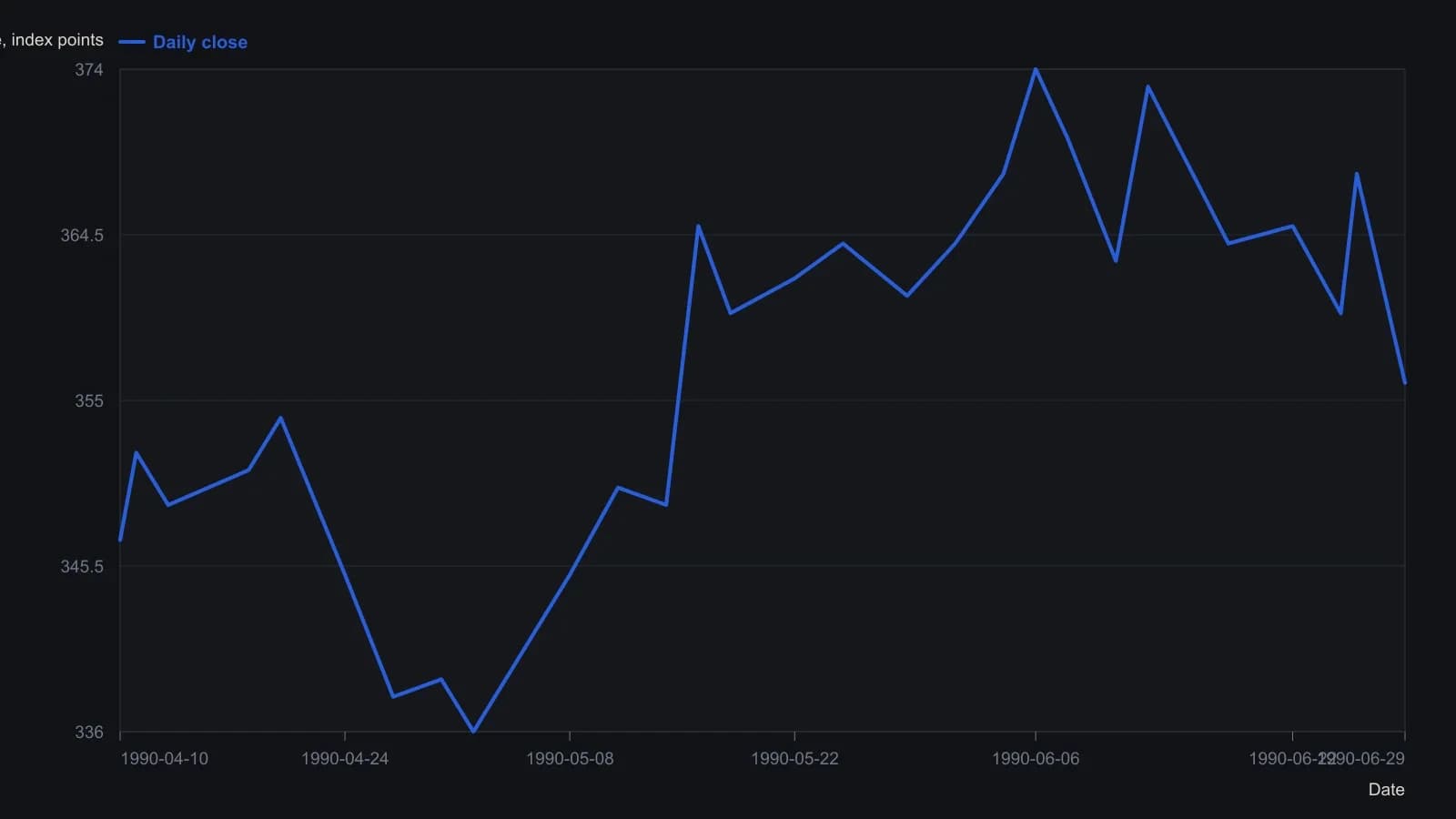Select the 355 y-axis label
The image size is (1456, 819).
tap(89, 401)
